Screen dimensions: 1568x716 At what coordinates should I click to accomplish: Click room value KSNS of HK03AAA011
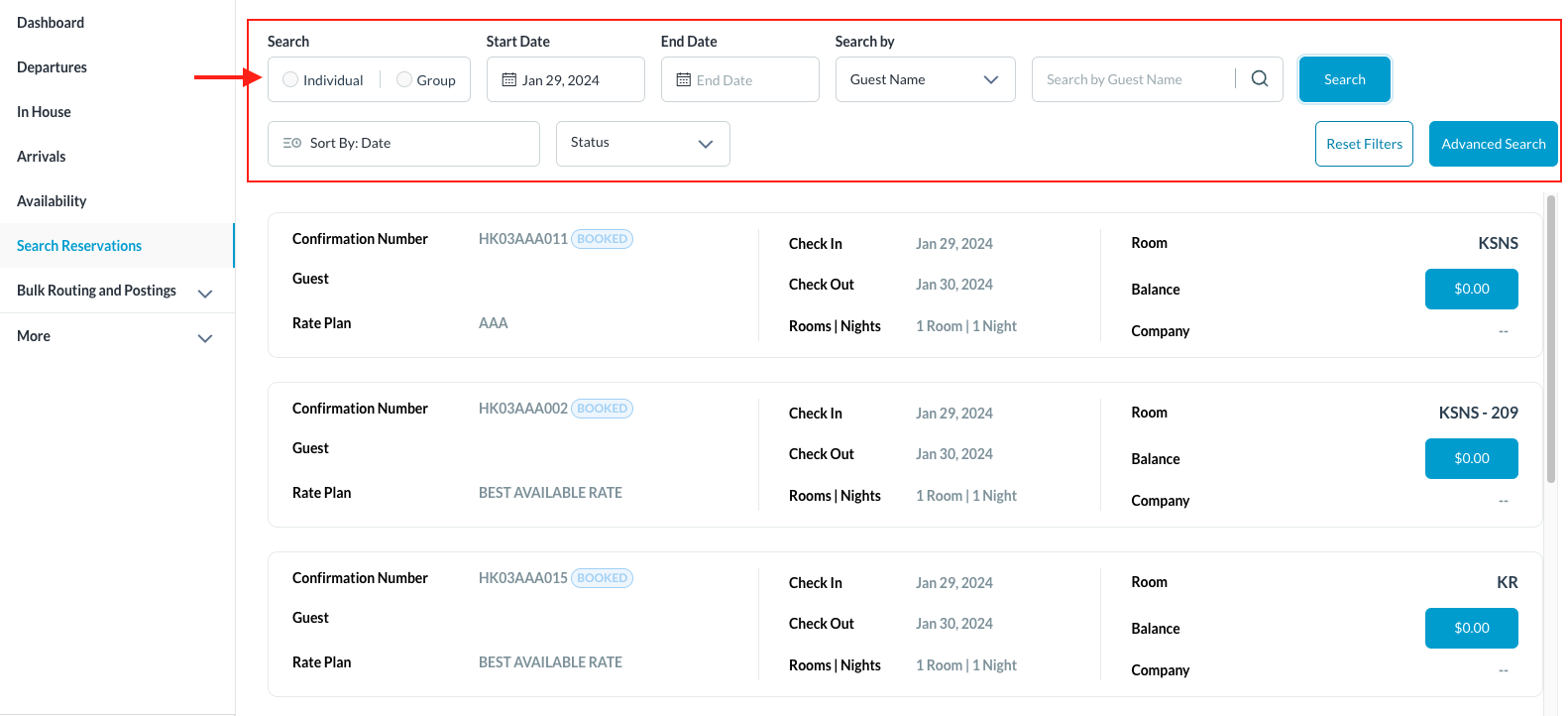click(x=1499, y=243)
